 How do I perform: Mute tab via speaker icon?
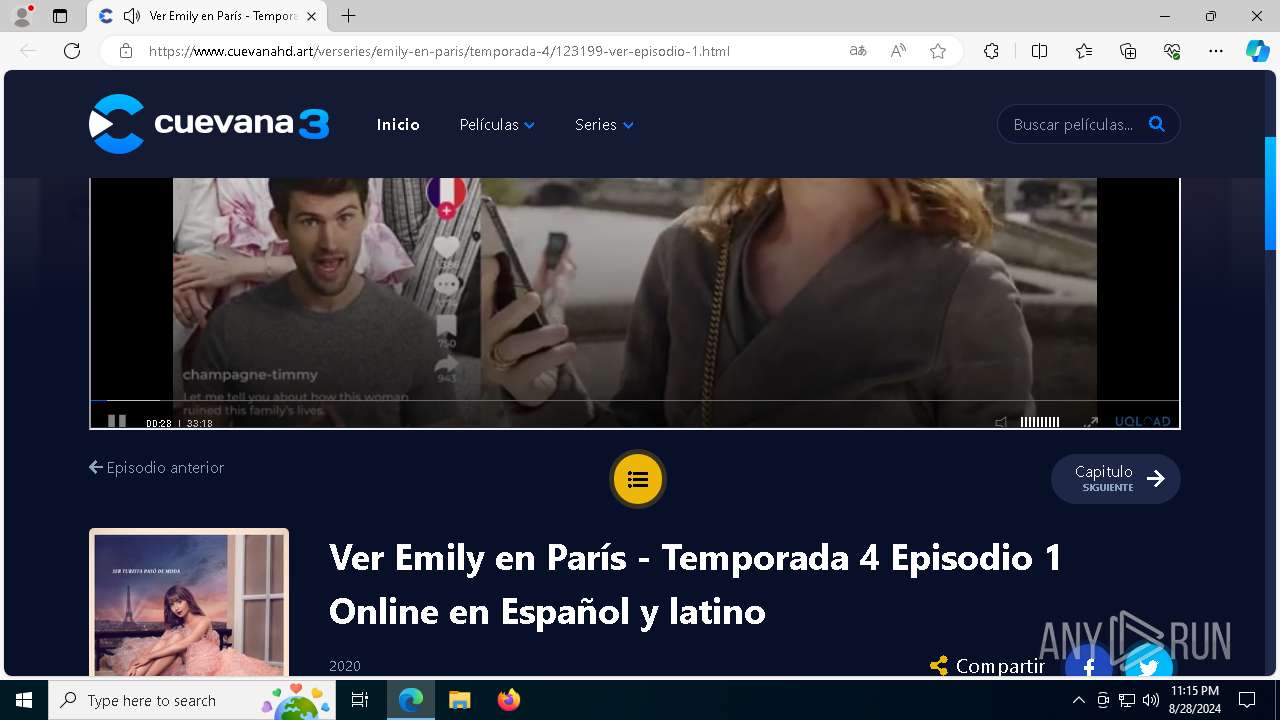point(131,16)
